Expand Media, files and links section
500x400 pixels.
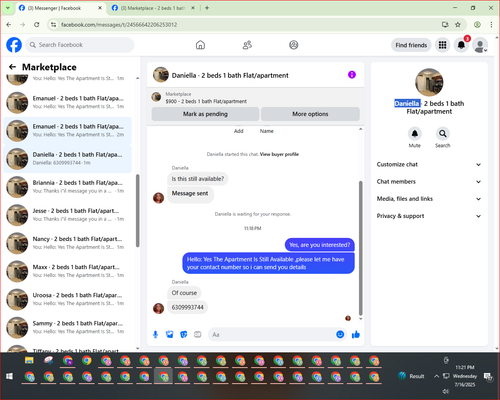point(429,199)
